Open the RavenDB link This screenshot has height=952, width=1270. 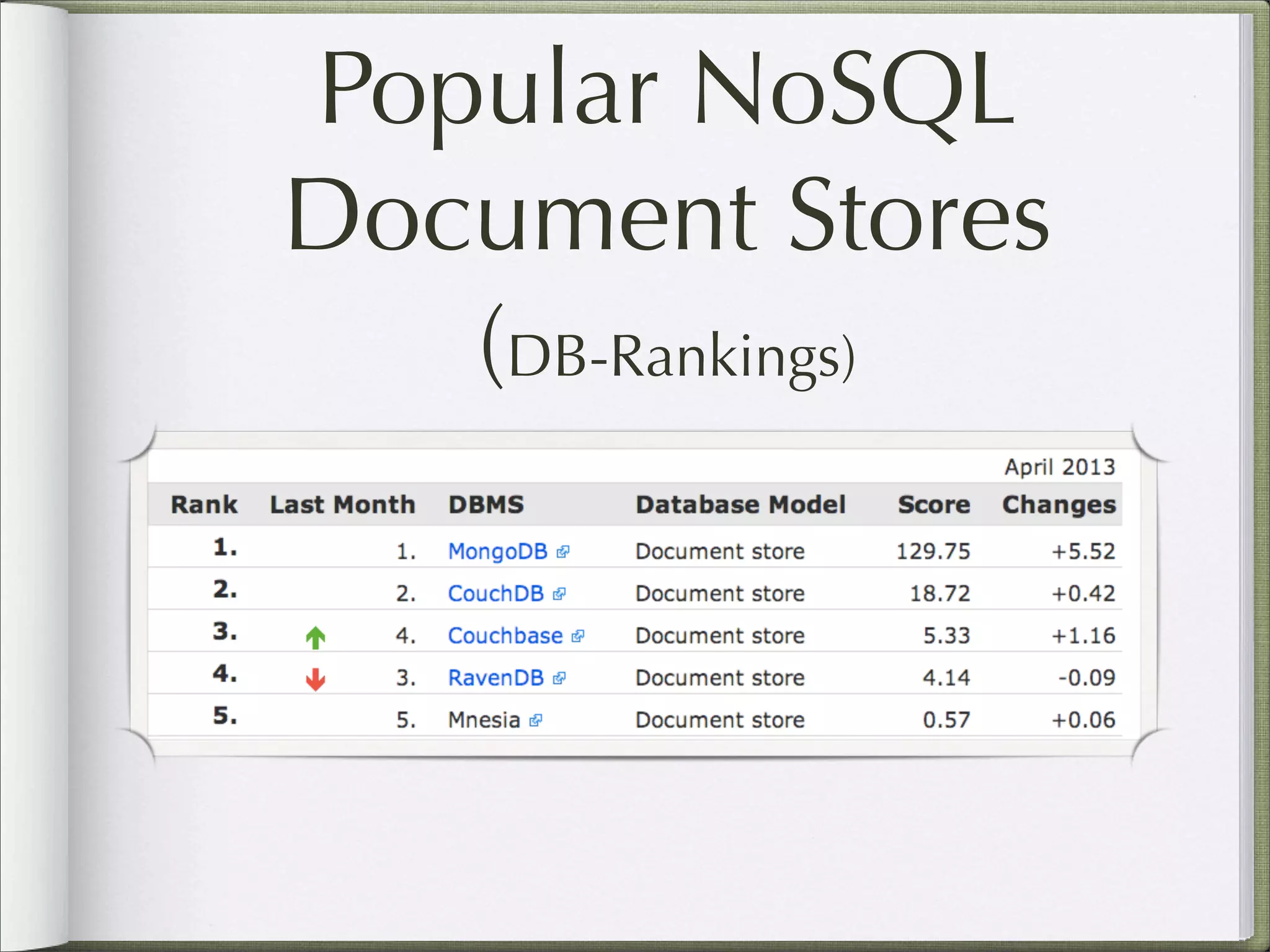pyautogui.click(x=495, y=678)
